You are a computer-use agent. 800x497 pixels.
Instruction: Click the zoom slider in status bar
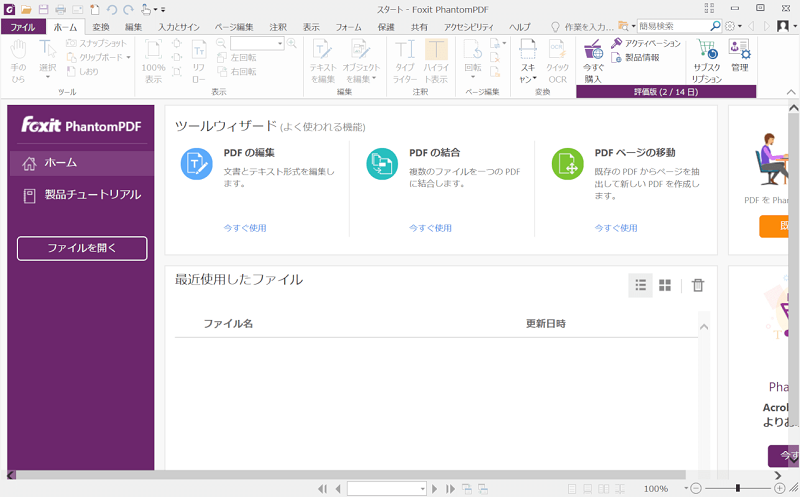point(738,488)
